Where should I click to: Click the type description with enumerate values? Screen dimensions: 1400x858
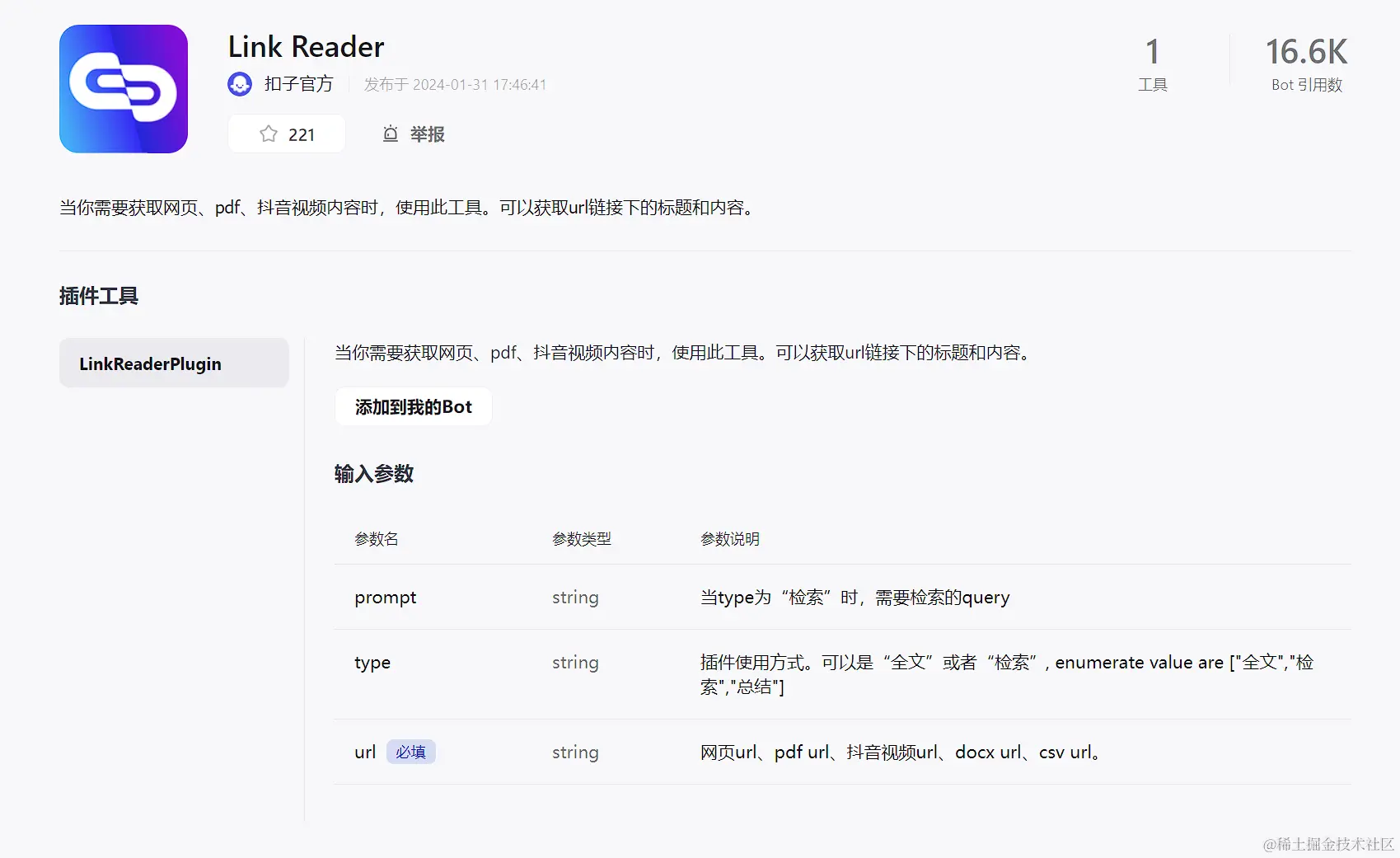click(x=1007, y=674)
